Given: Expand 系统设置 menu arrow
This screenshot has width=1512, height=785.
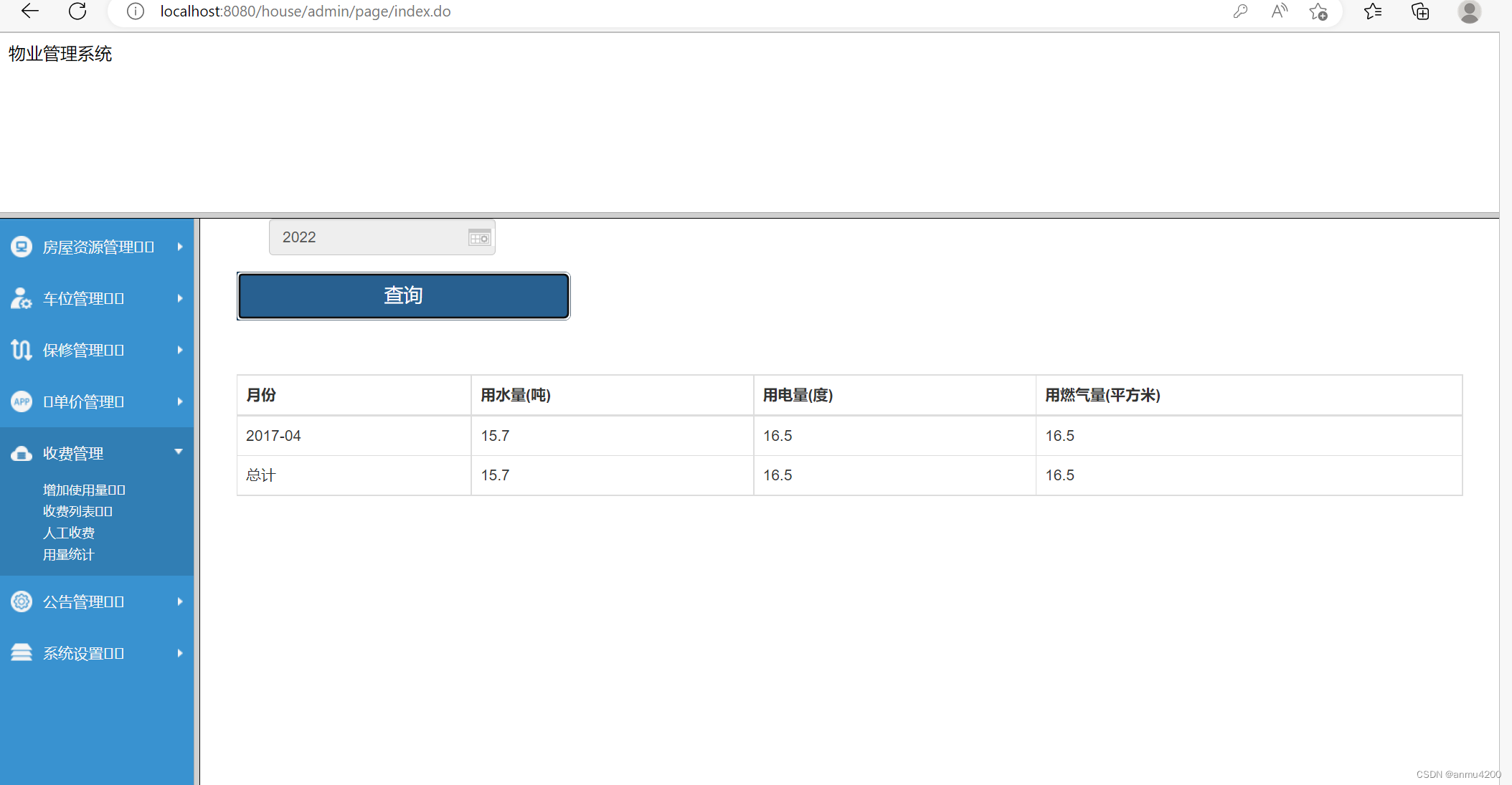Looking at the screenshot, I should [180, 653].
